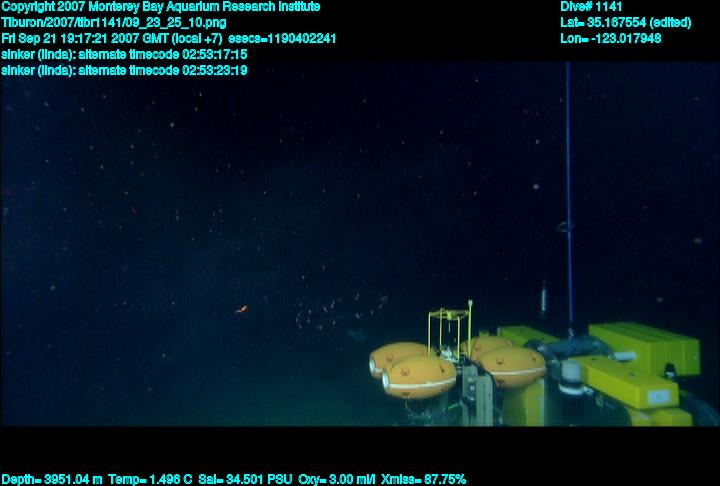Click the Monterey Bay Aquarium copyright line
720x486 pixels.
click(161, 7)
